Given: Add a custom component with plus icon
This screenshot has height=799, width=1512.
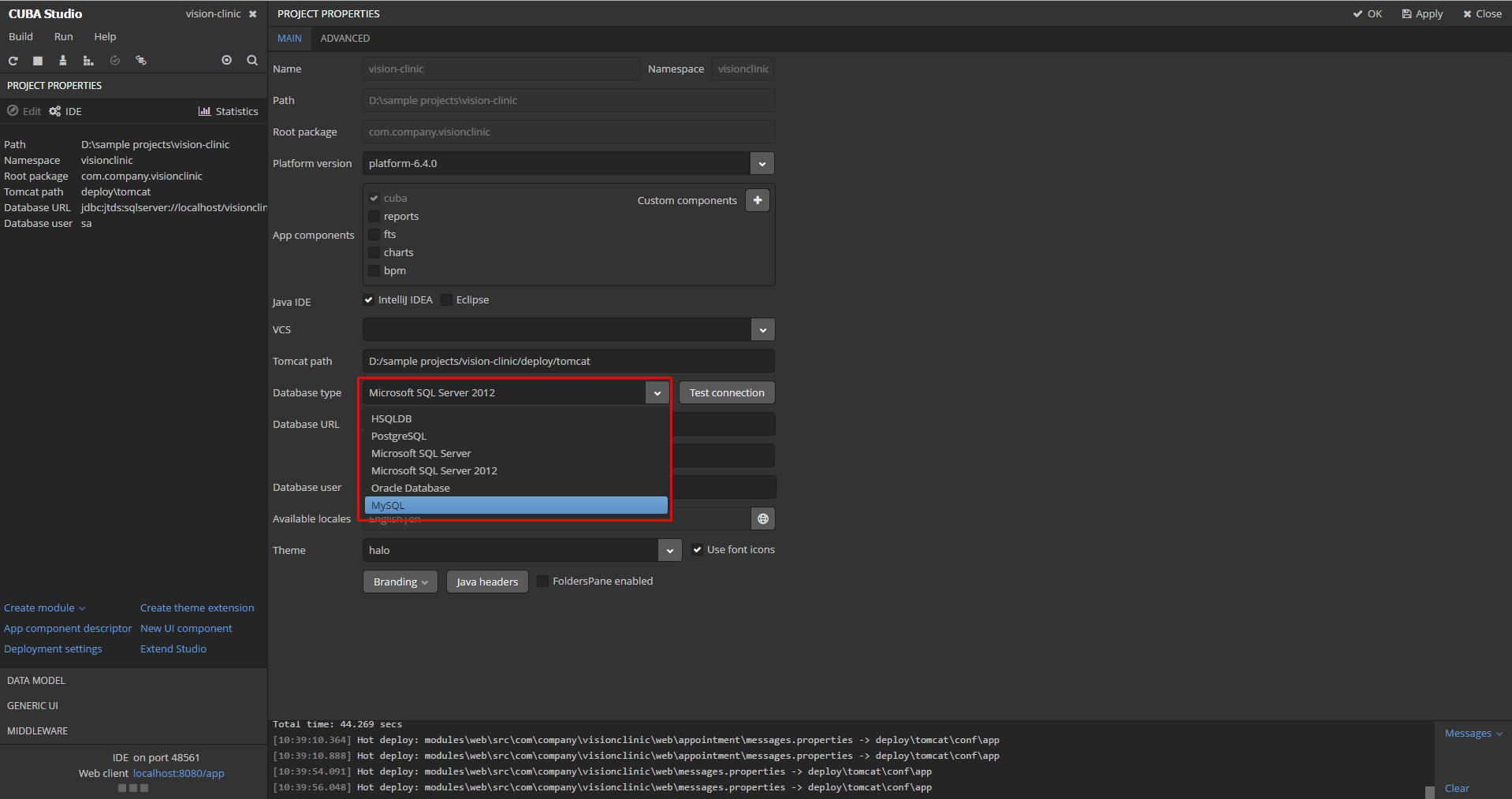Looking at the screenshot, I should (758, 200).
